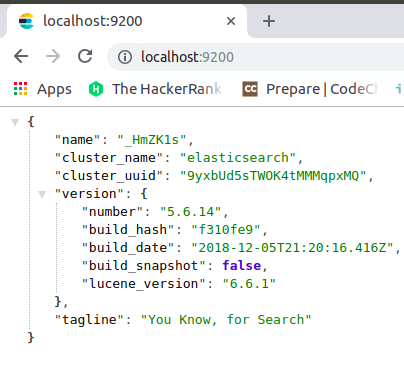Reload the localhost:9200 page
Image resolution: width=404 pixels, height=385 pixels.
point(85,56)
